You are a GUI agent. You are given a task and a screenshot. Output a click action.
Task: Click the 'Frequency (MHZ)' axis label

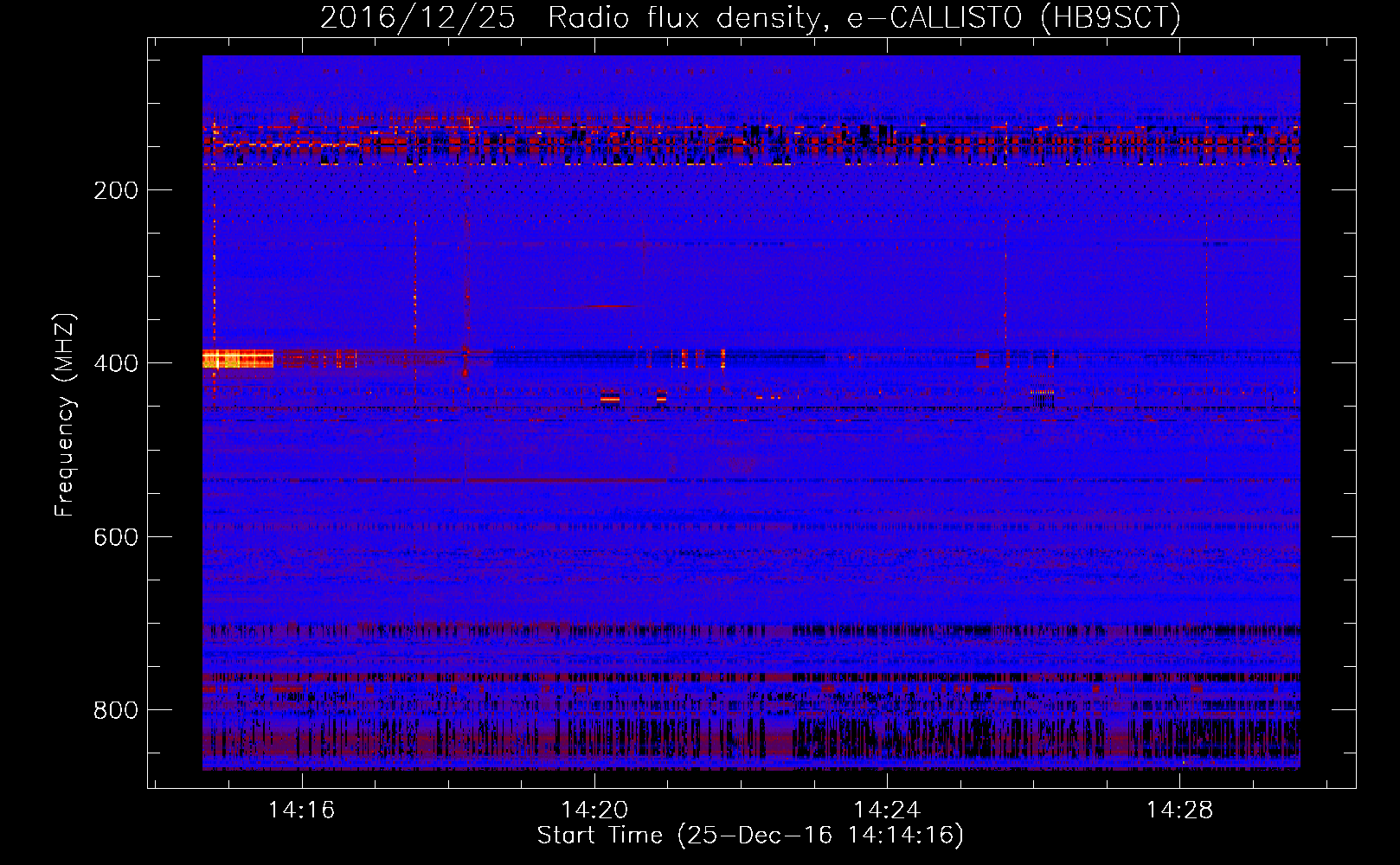(65, 415)
